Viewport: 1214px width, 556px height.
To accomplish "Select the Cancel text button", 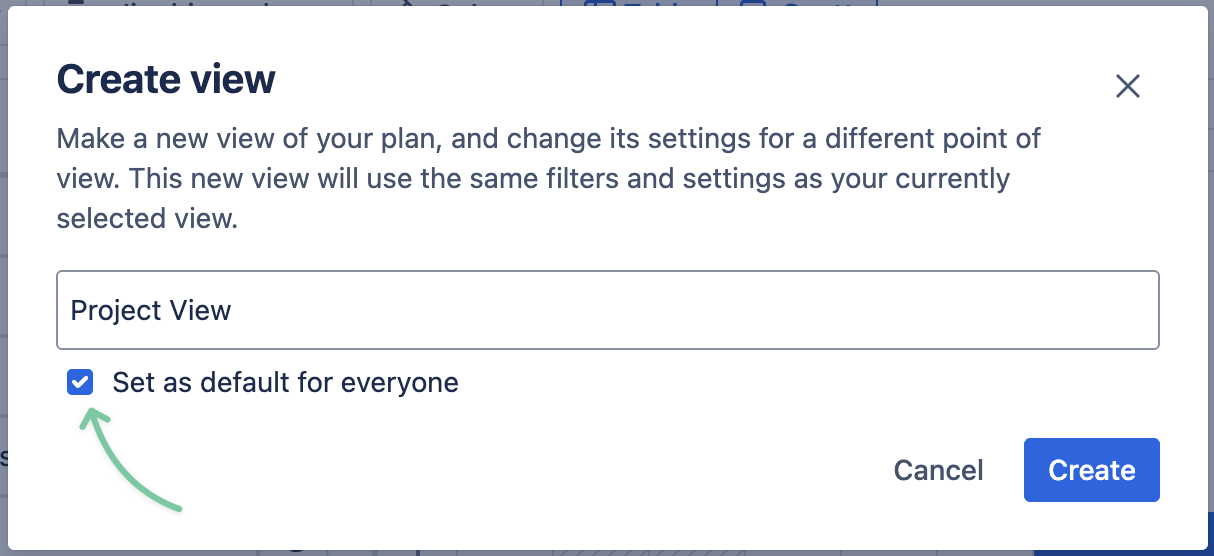I will (938, 470).
